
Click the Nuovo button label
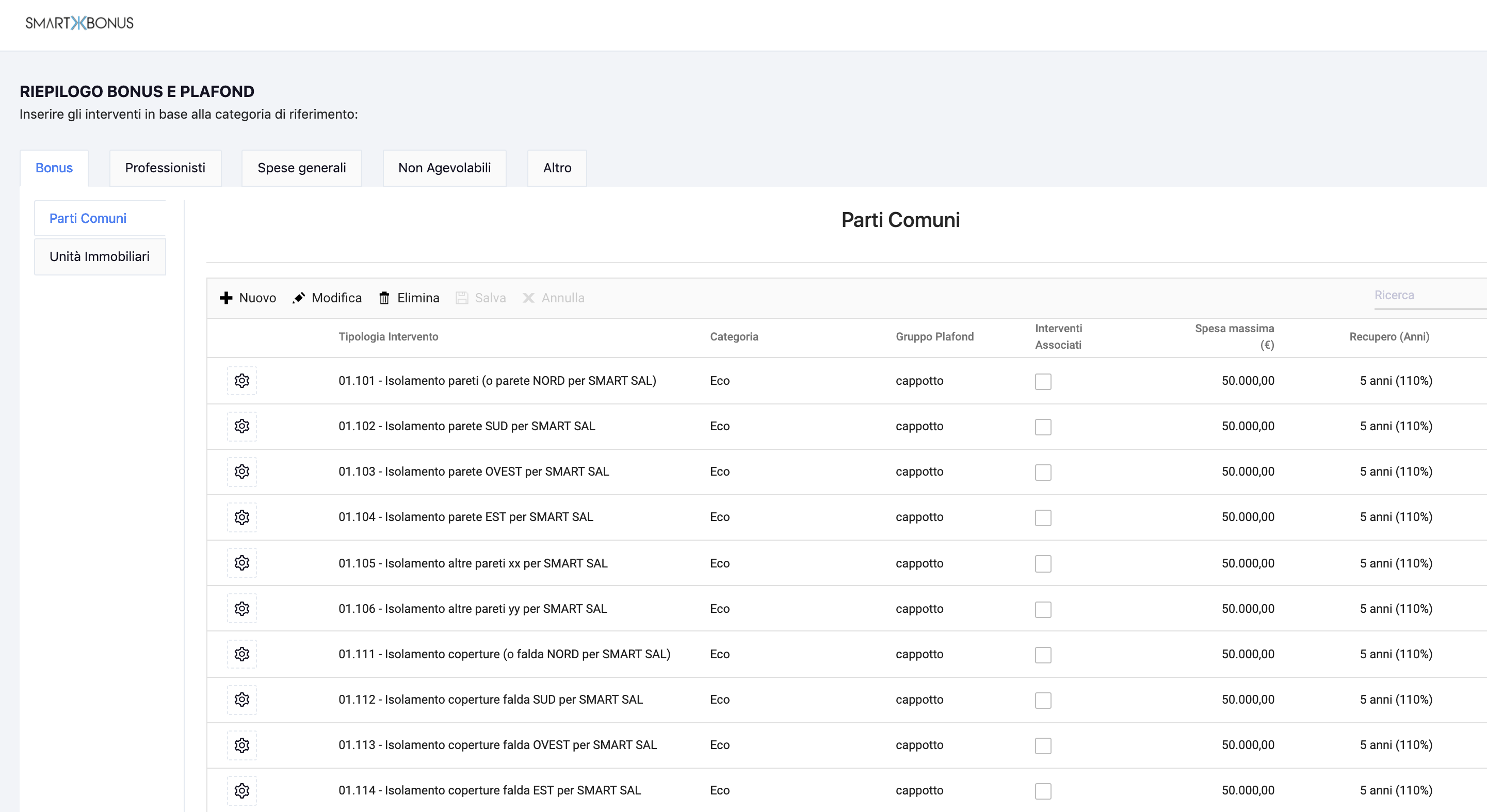click(x=257, y=298)
